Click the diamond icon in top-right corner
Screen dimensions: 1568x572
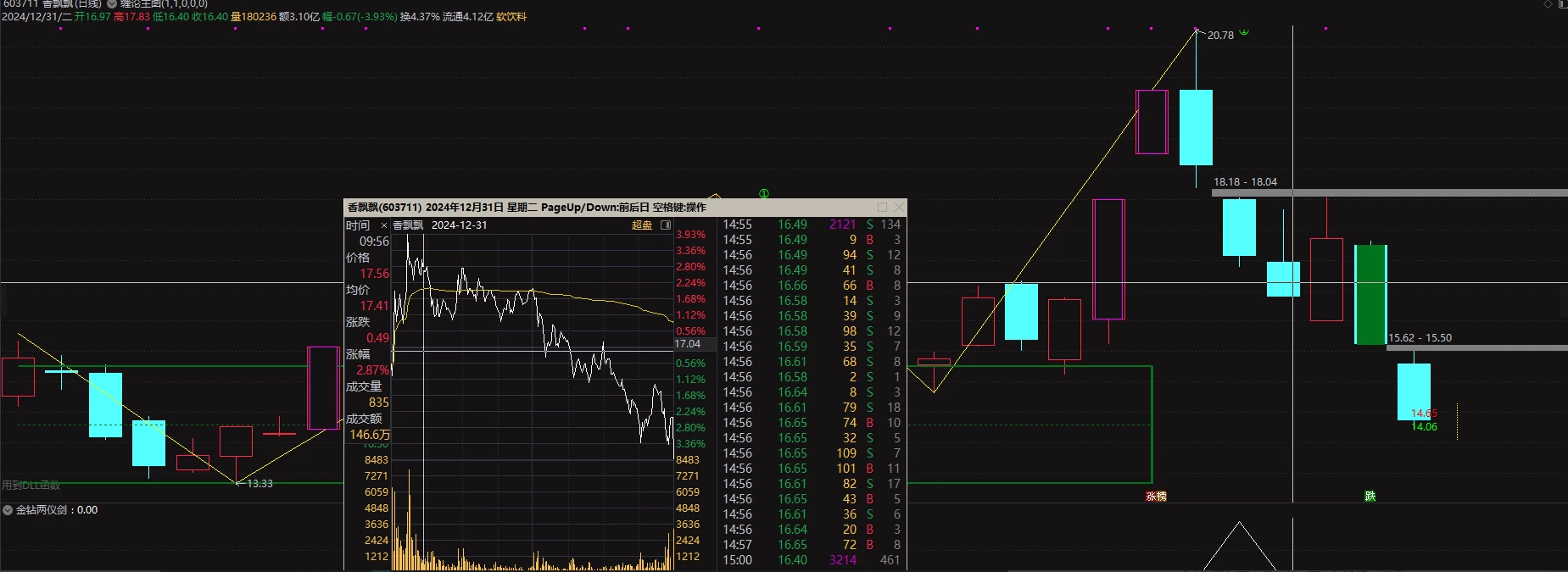click(1548, 4)
